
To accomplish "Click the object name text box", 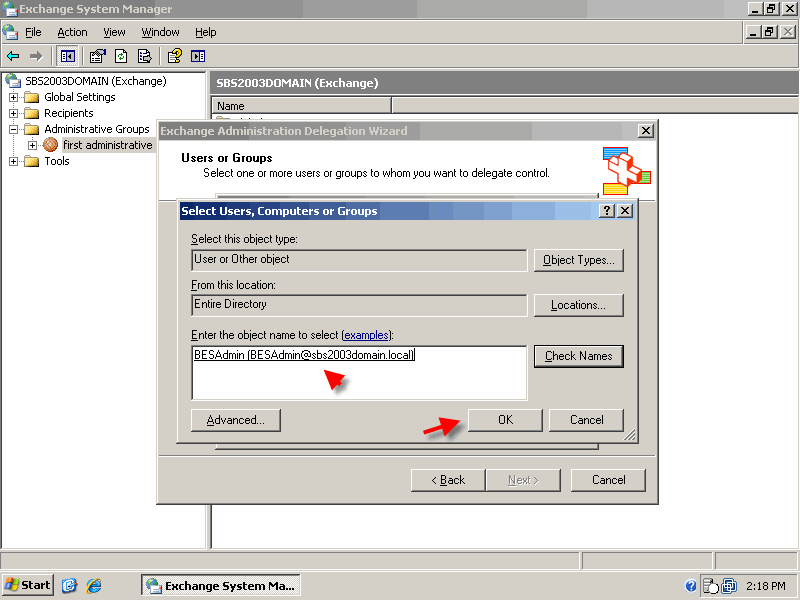I will click(x=359, y=373).
